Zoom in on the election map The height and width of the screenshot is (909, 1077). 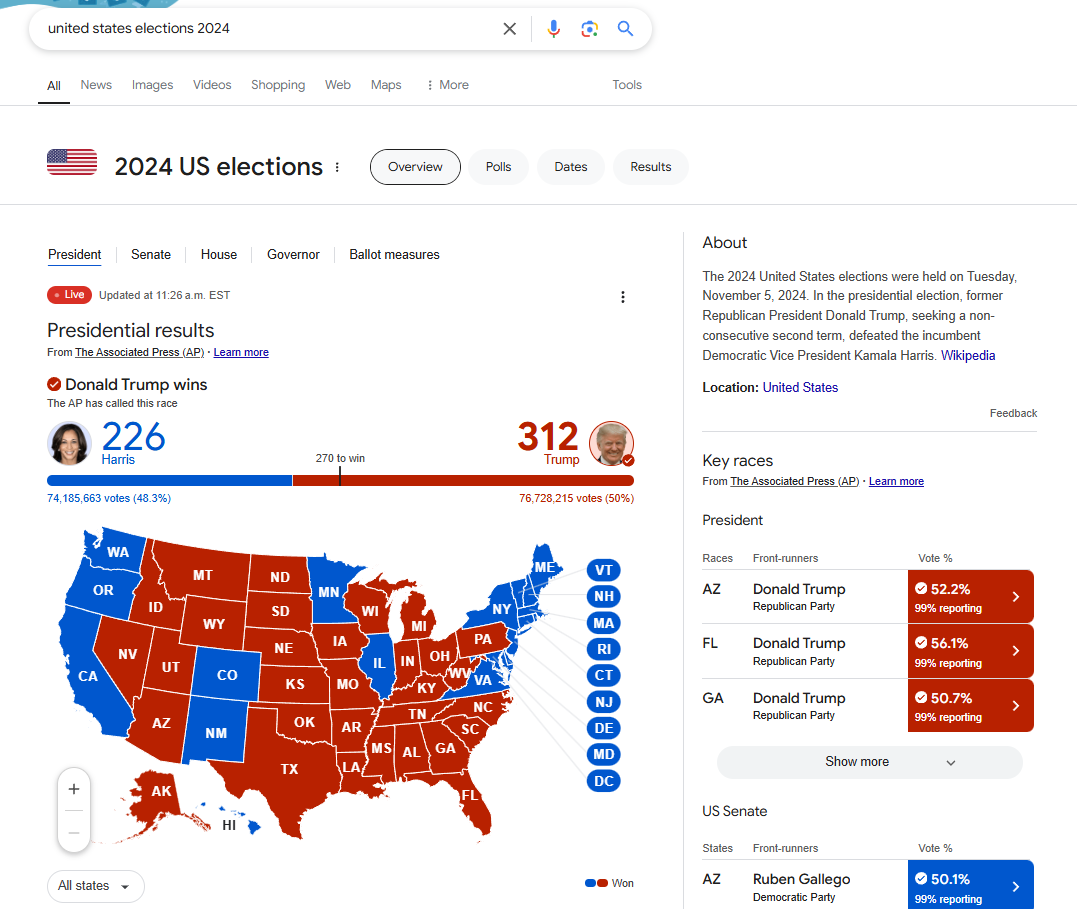coord(74,789)
